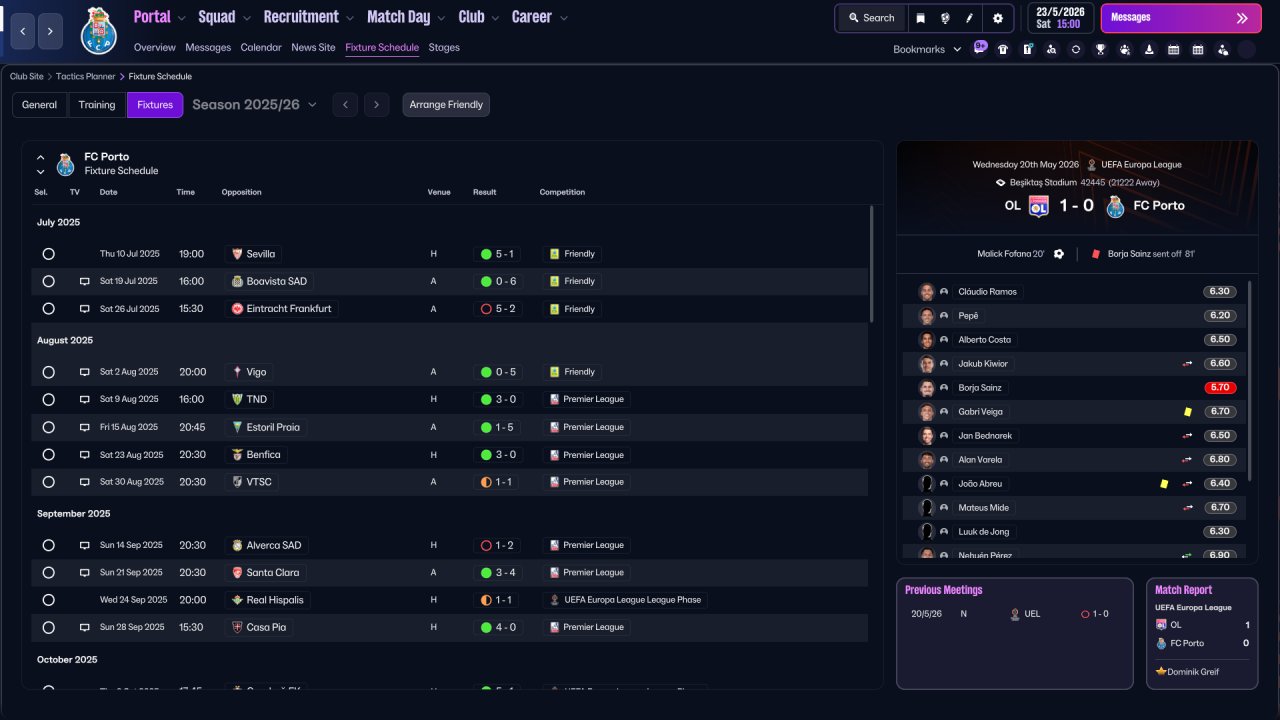1280x720 pixels.
Task: Click the substitution arrows icon beside Jakub Kiwior
Action: tap(1187, 364)
